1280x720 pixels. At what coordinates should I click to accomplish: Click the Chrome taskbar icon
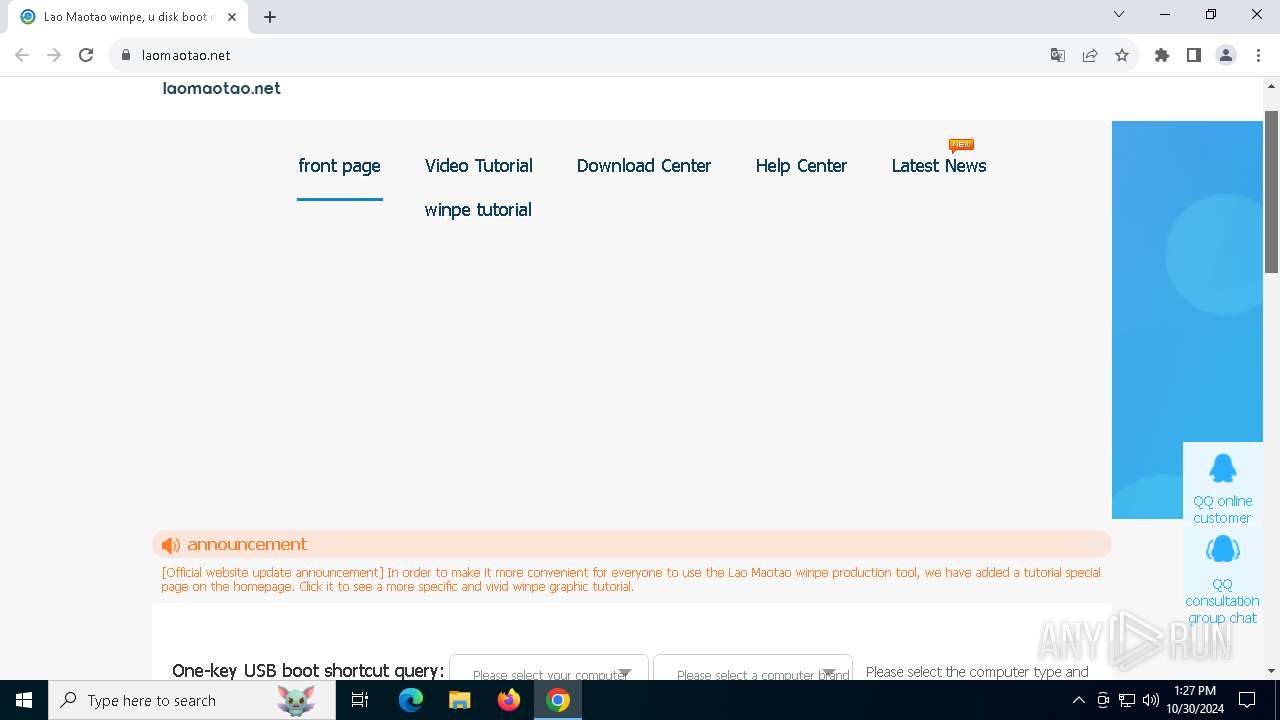click(558, 700)
